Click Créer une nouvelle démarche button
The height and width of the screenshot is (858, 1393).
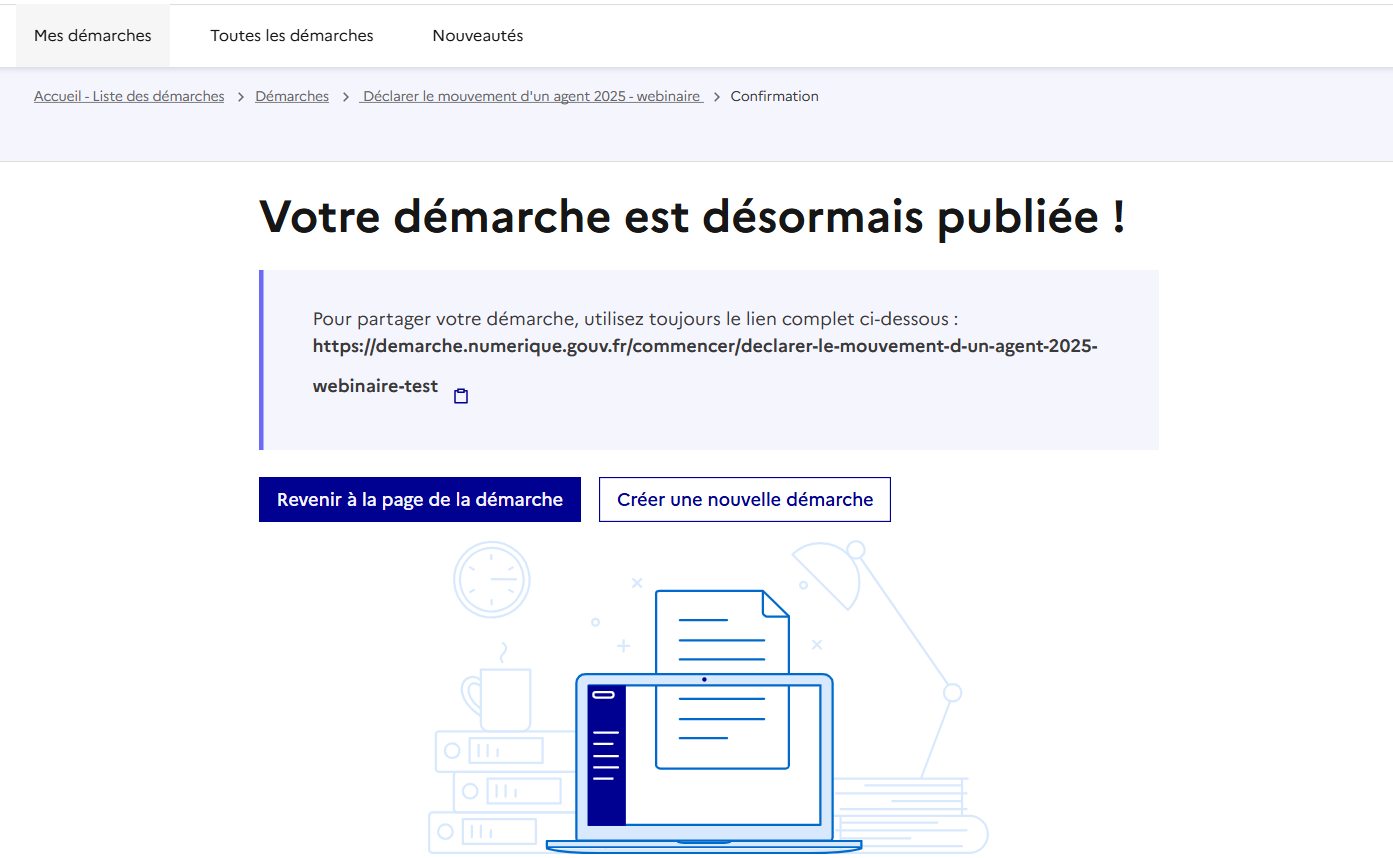coord(745,500)
